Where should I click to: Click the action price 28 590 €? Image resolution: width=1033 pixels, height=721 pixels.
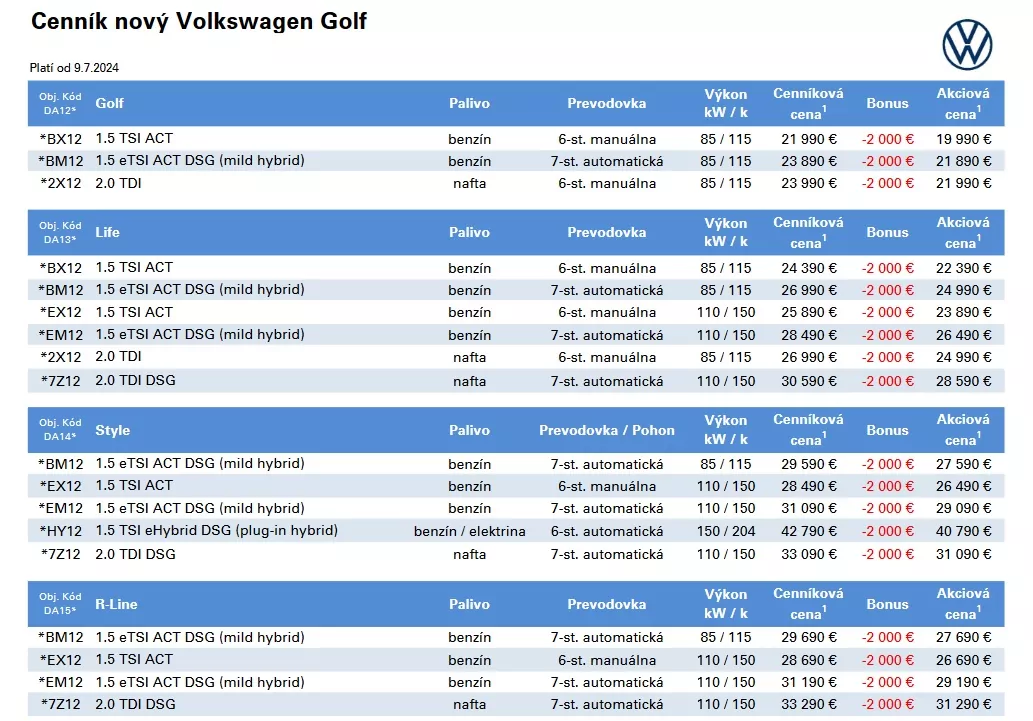(x=963, y=381)
